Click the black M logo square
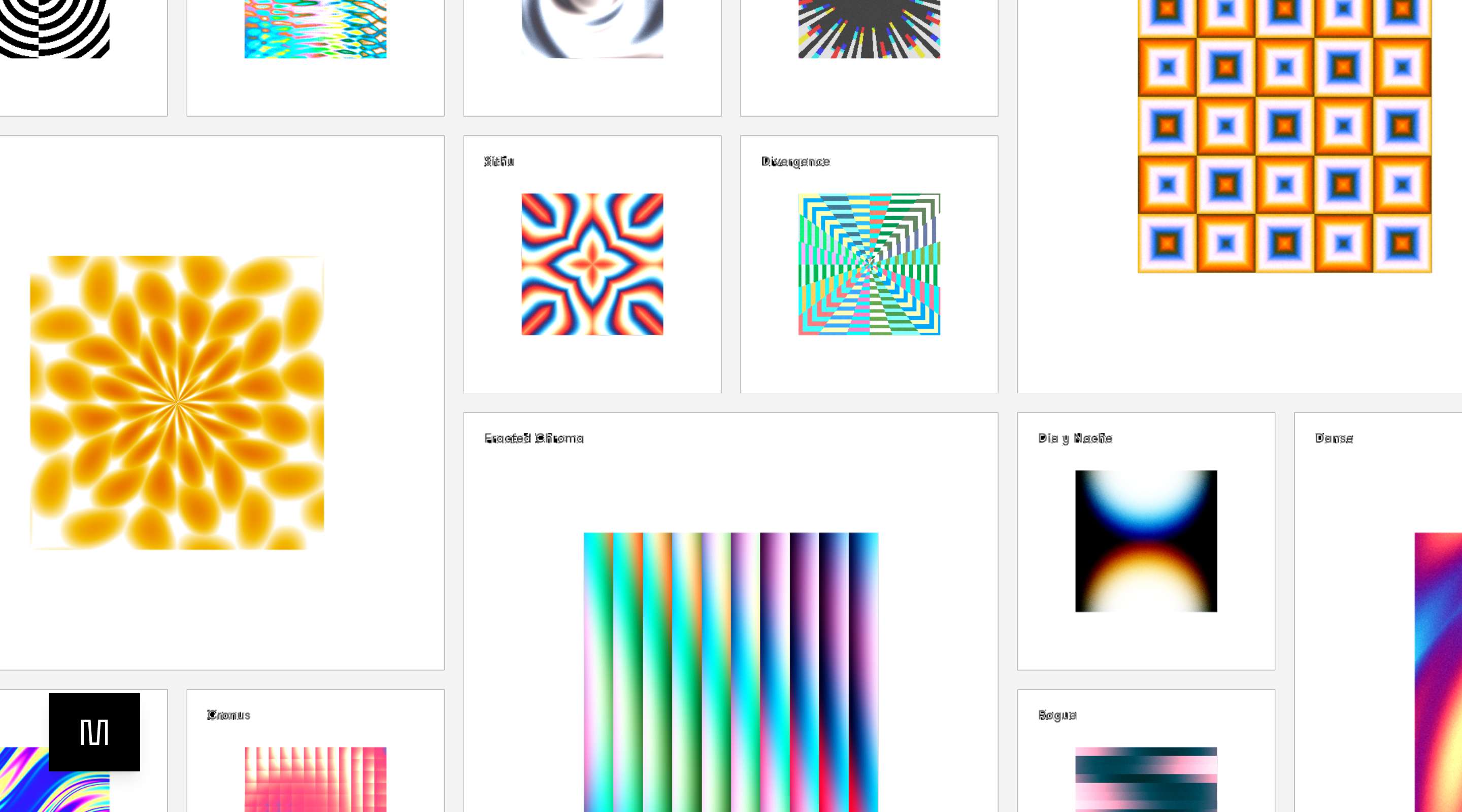 (94, 731)
